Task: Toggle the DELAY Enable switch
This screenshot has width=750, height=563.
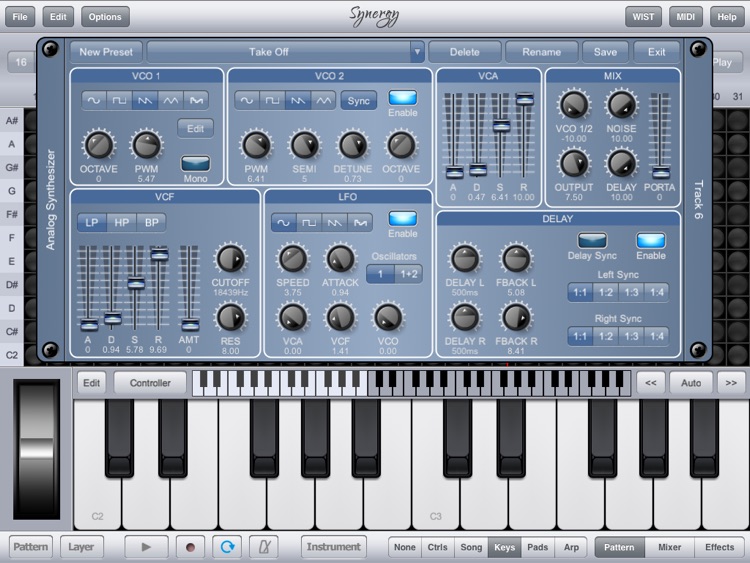Action: tap(651, 240)
